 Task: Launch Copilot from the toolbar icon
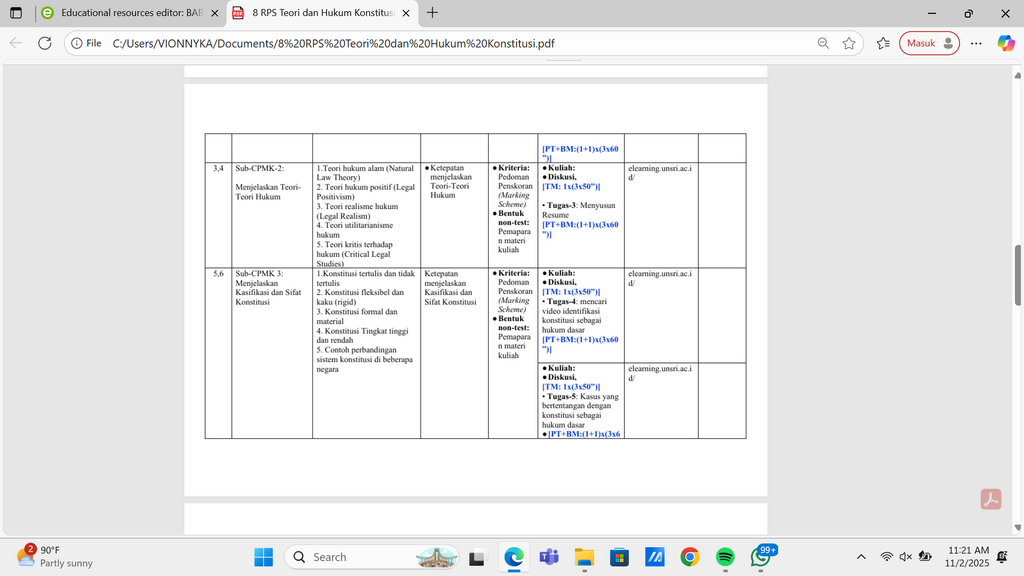pos(1006,43)
